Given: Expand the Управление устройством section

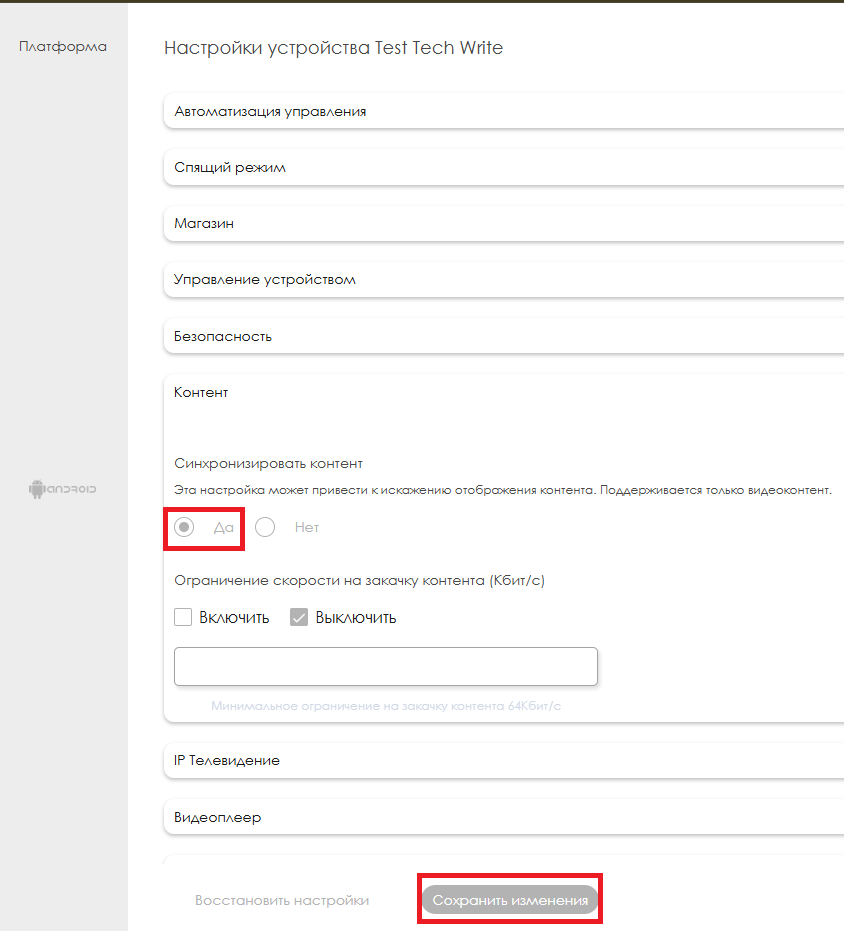Looking at the screenshot, I should click(x=265, y=279).
